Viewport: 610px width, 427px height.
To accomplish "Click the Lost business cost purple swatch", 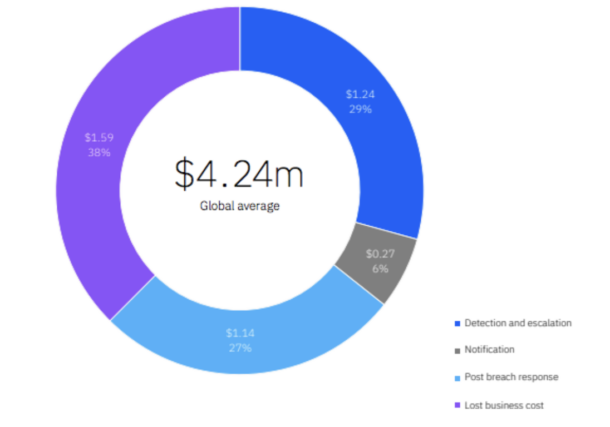I will tap(458, 405).
